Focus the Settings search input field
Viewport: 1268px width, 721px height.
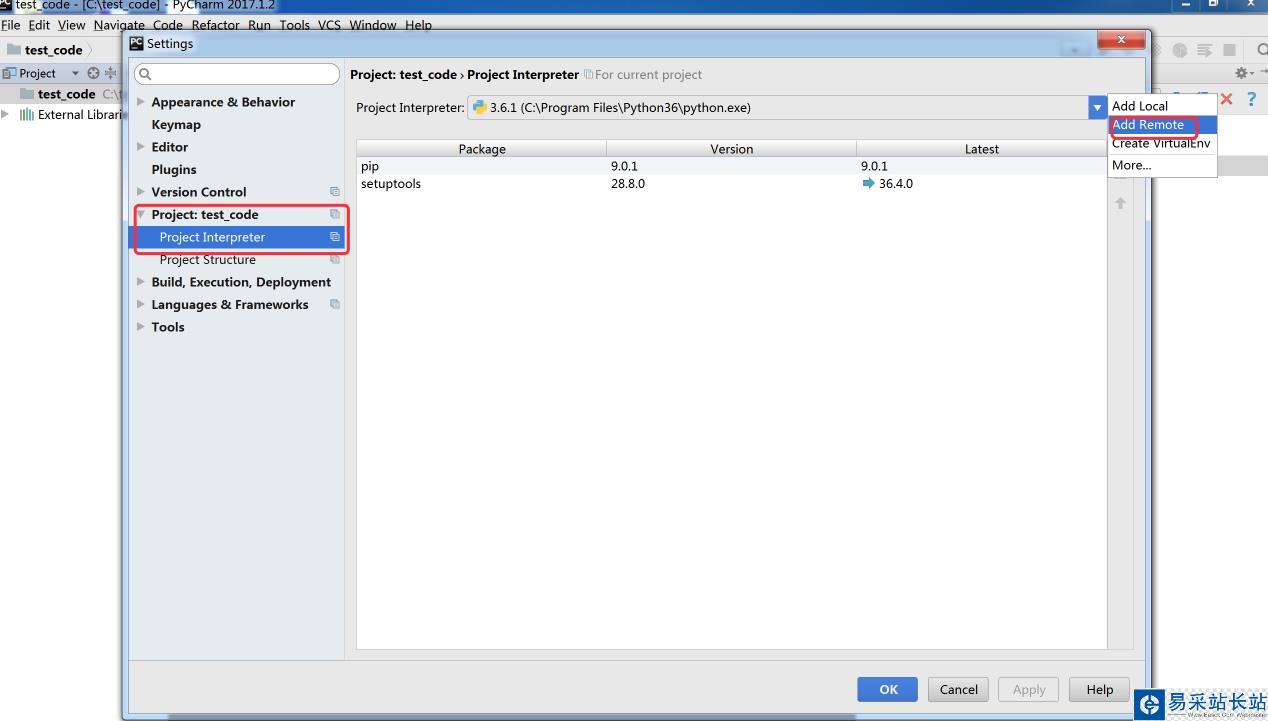tap(237, 74)
